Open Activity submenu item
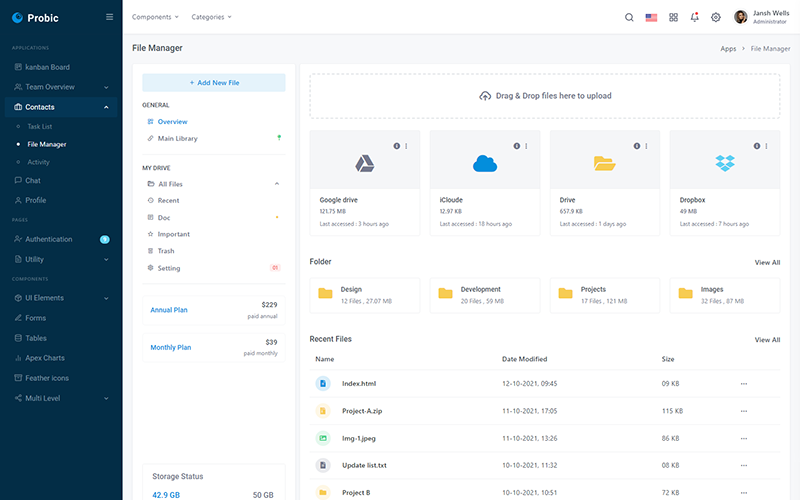800x500 pixels. coord(38,162)
